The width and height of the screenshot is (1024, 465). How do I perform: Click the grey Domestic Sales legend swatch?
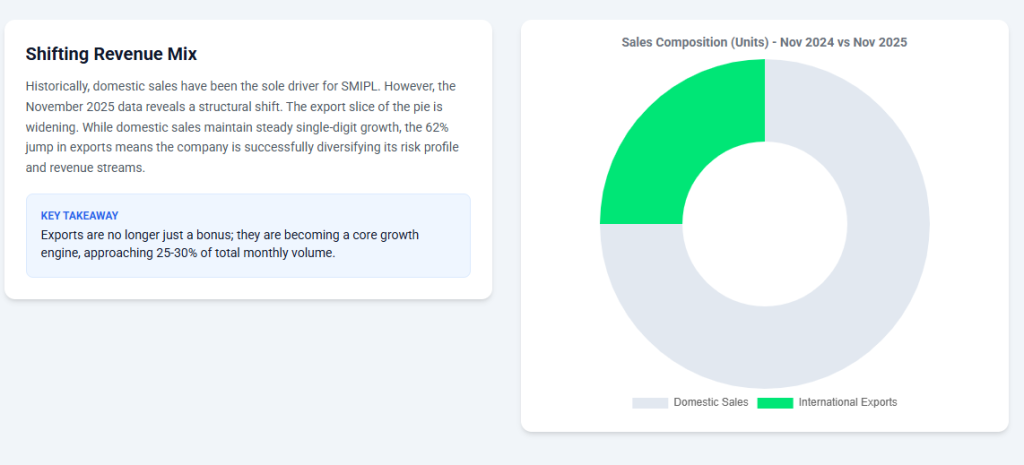(649, 403)
